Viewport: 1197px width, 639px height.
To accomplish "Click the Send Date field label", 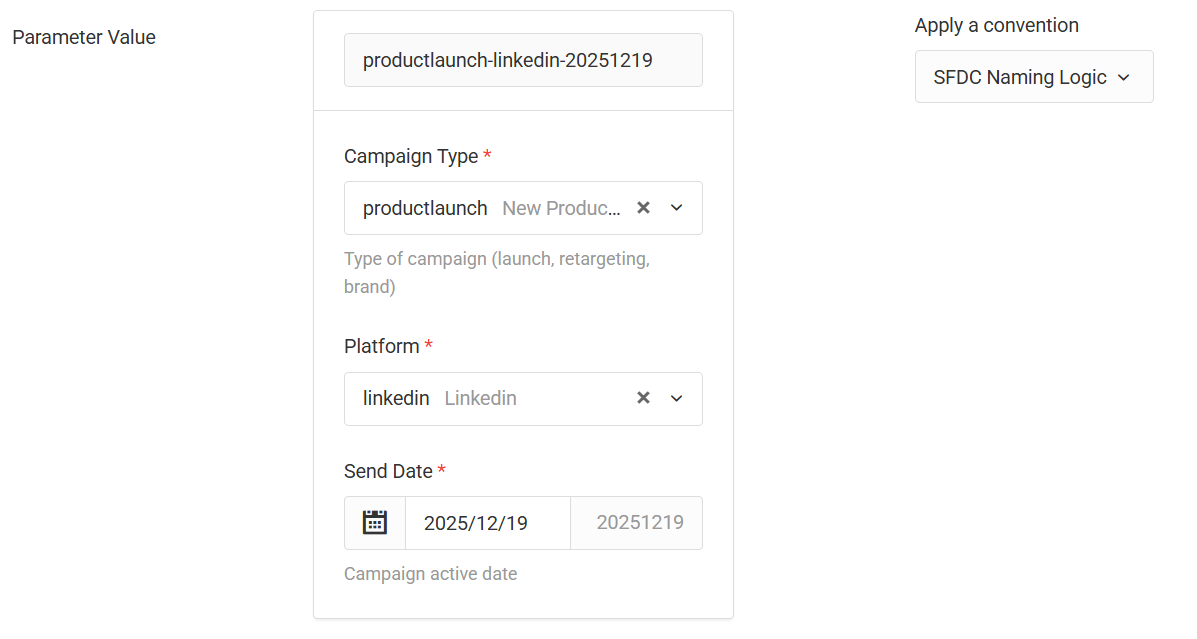I will coord(388,471).
